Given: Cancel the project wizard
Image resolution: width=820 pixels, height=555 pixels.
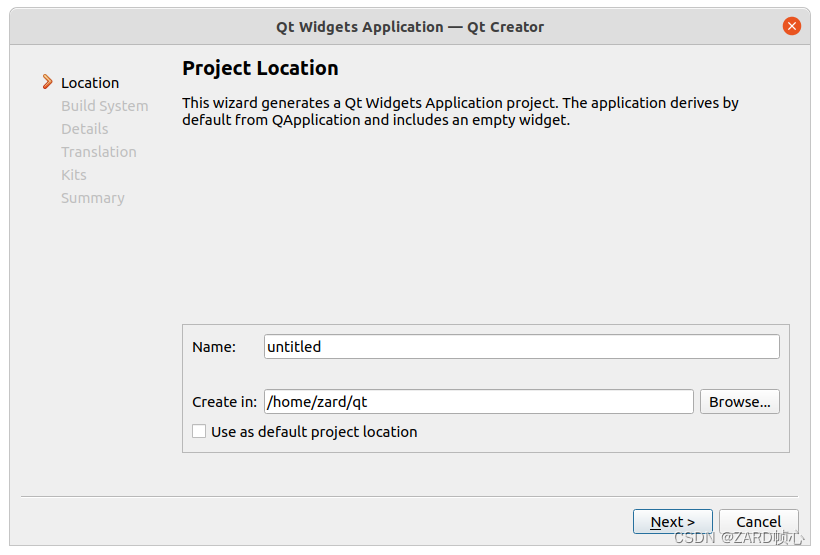Looking at the screenshot, I should point(758,521).
